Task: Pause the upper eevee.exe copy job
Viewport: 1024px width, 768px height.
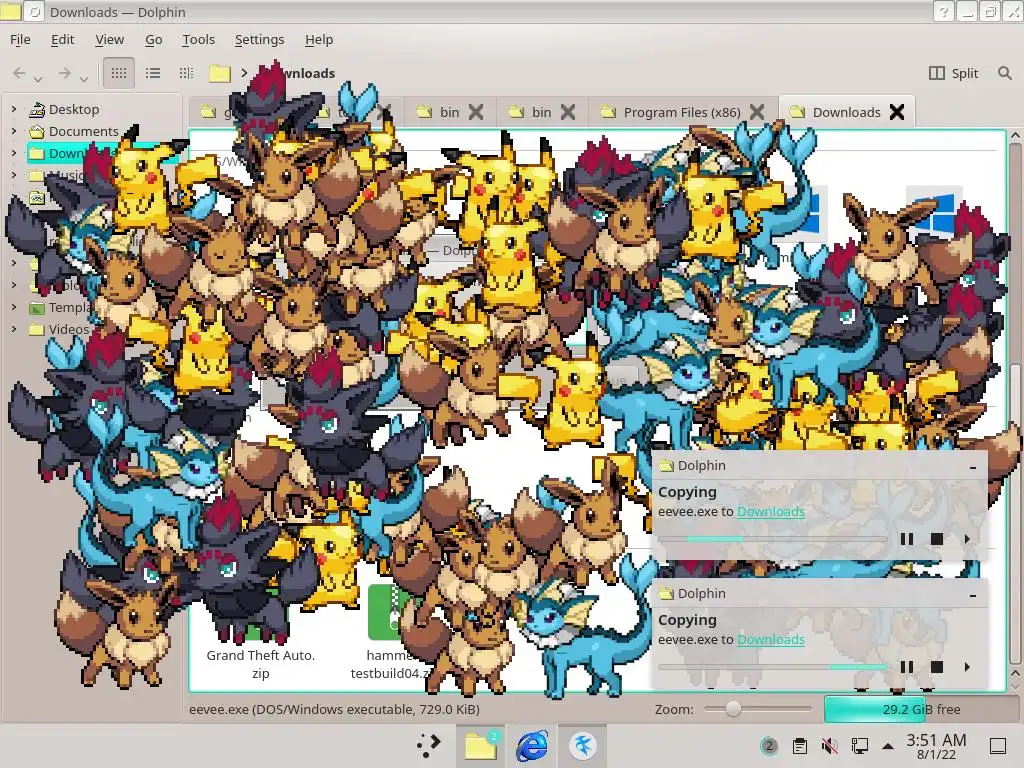Action: coord(906,539)
